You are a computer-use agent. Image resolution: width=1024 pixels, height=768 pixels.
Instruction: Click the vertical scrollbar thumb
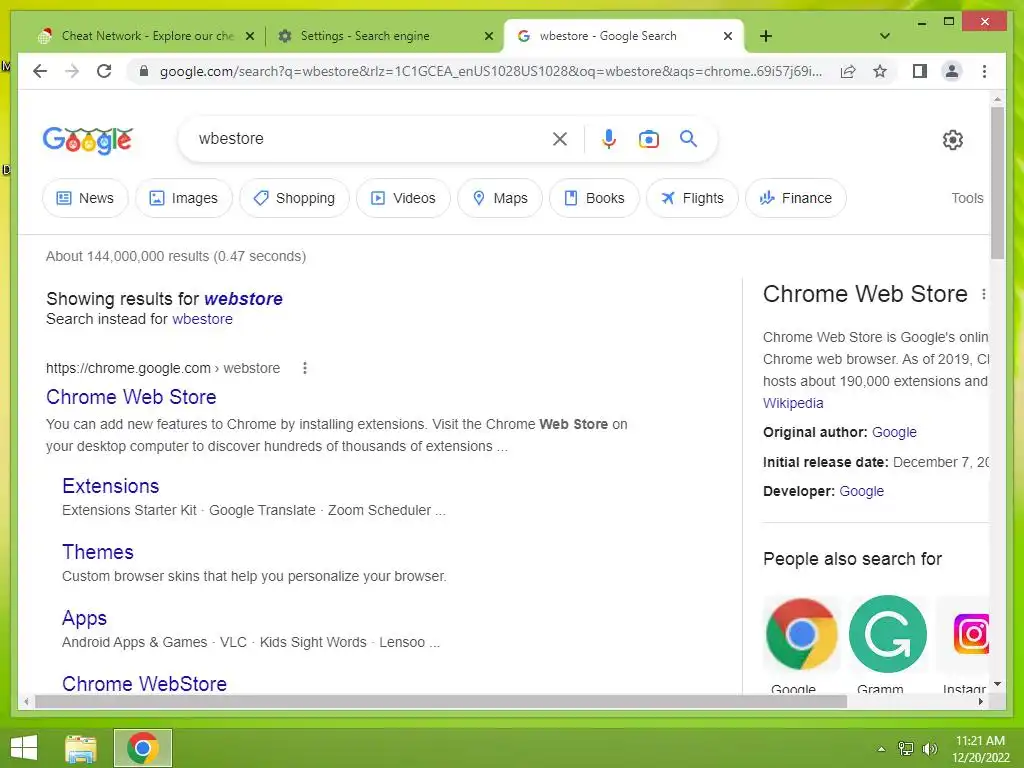pyautogui.click(x=997, y=183)
